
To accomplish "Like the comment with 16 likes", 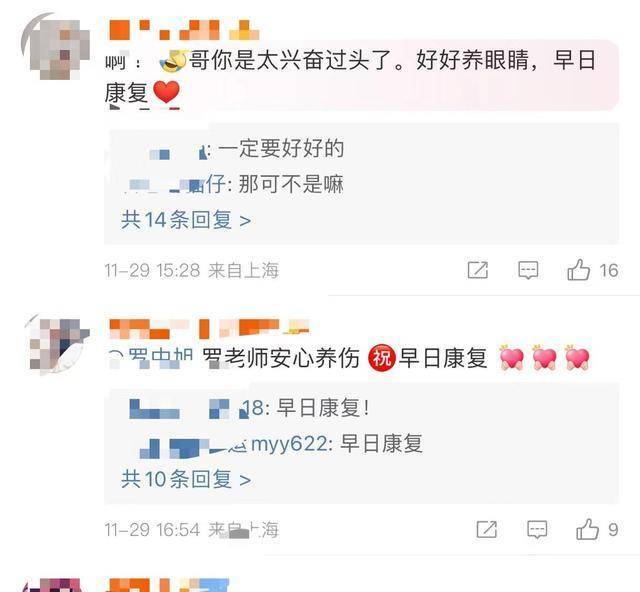I will pyautogui.click(x=578, y=270).
